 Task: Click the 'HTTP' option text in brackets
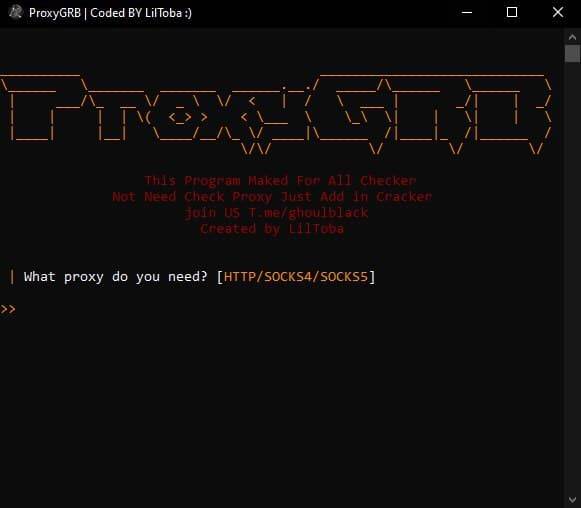pos(240,277)
